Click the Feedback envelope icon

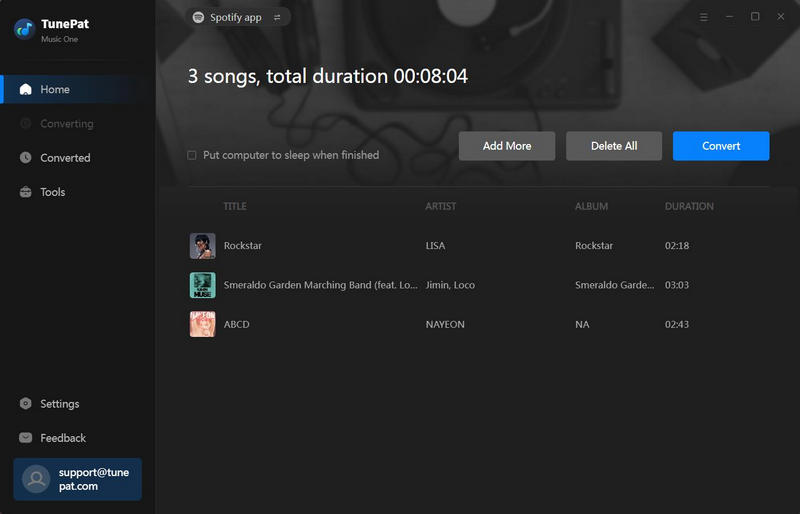tap(26, 438)
